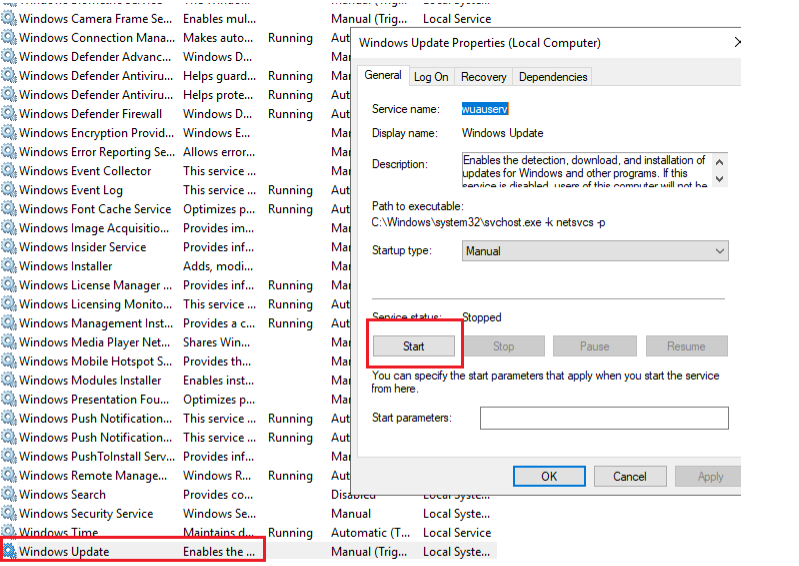Click the Windows Mobile Hotspot service gear icon
This screenshot has height=566, width=799.
click(x=9, y=361)
